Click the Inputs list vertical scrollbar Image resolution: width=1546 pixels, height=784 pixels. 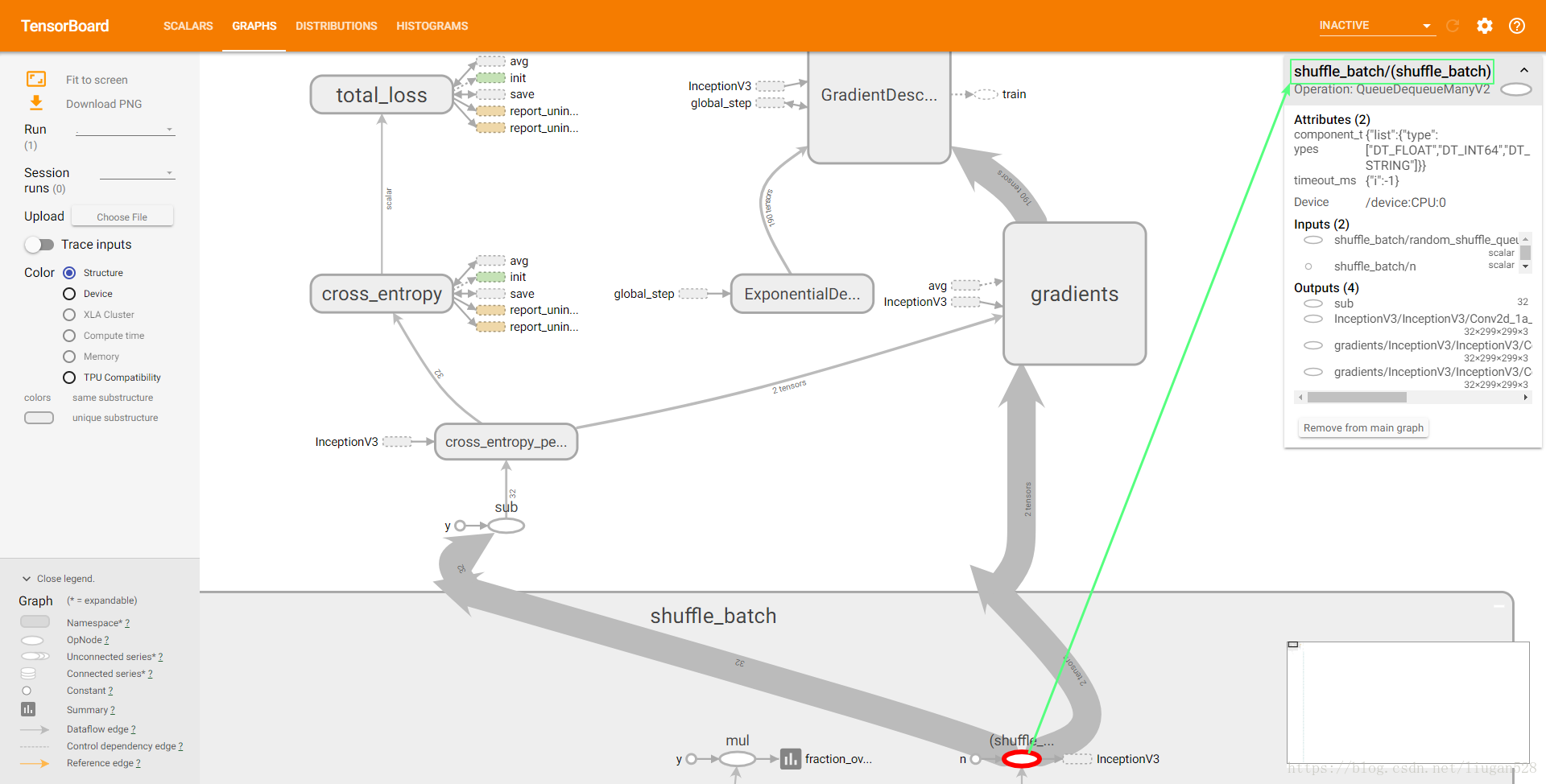point(1525,253)
